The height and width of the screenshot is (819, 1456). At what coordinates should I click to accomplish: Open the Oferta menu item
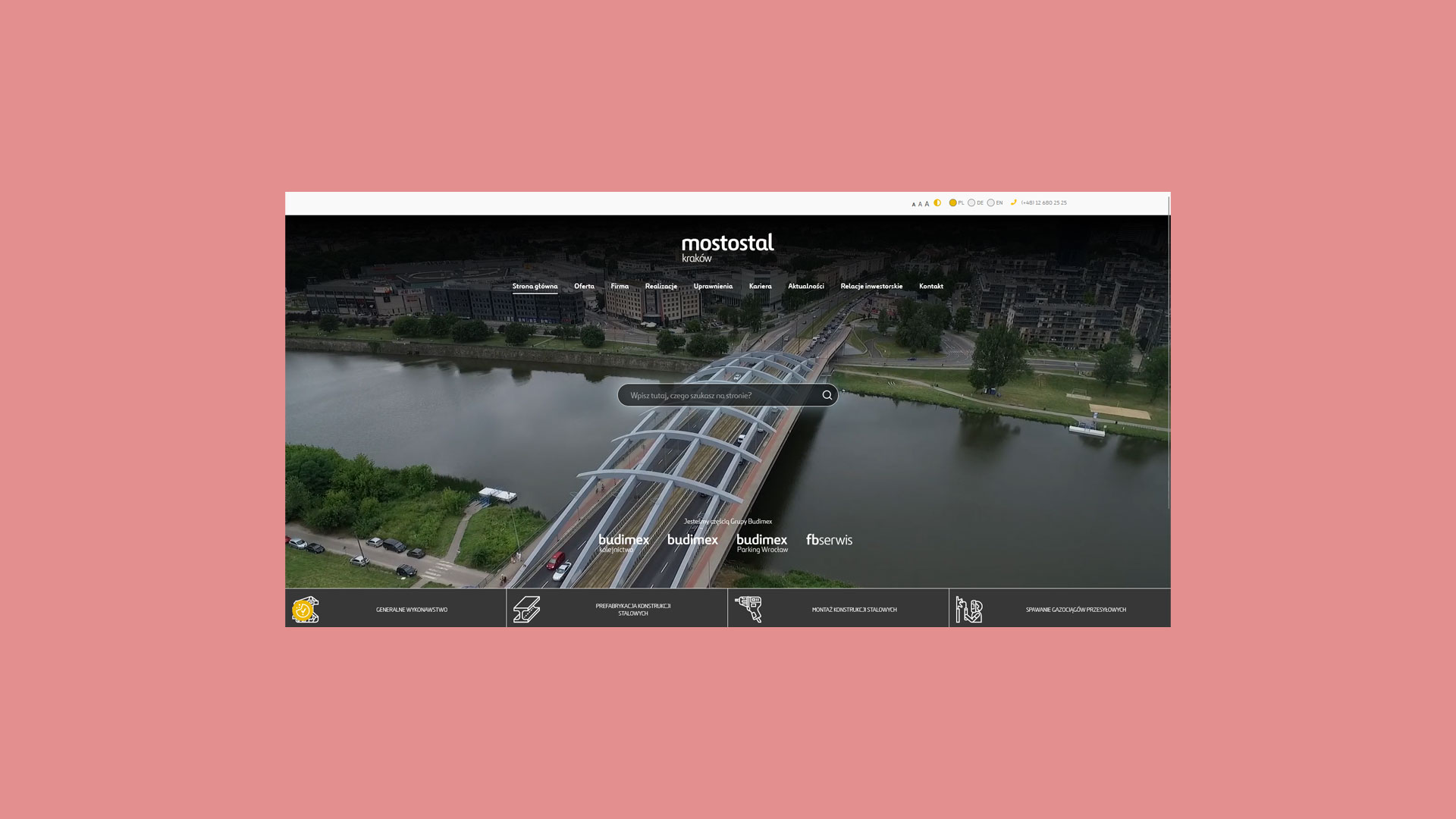(584, 286)
